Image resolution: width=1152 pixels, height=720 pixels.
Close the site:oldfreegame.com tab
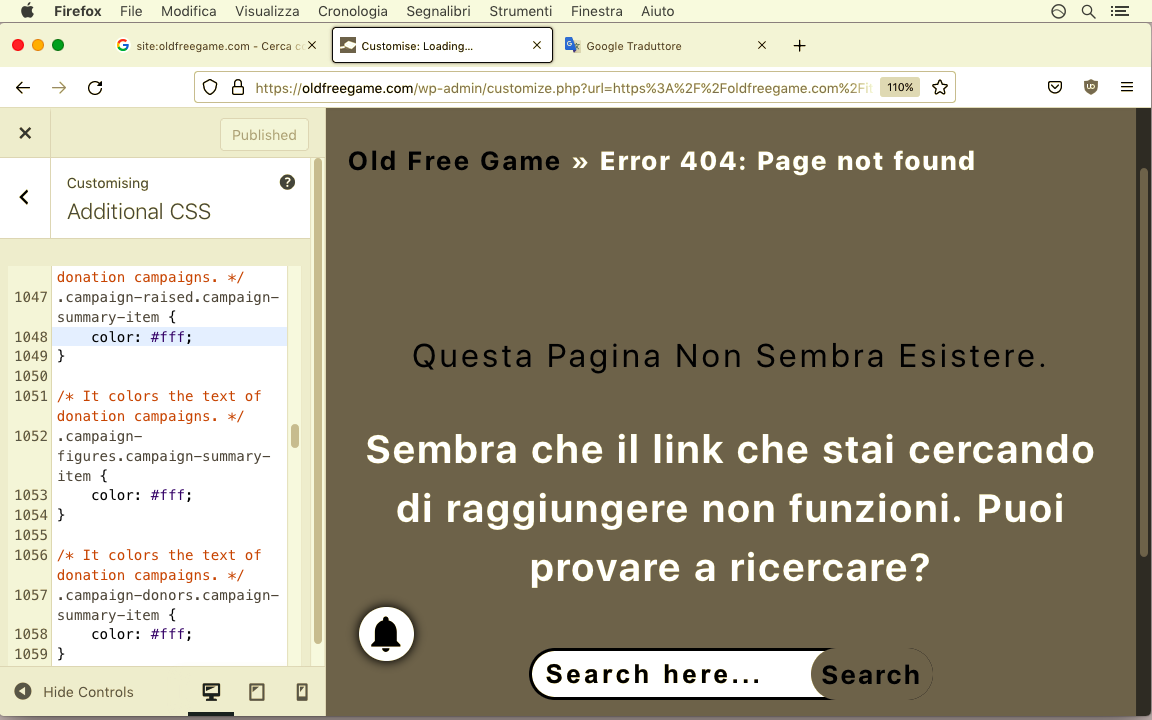312,46
